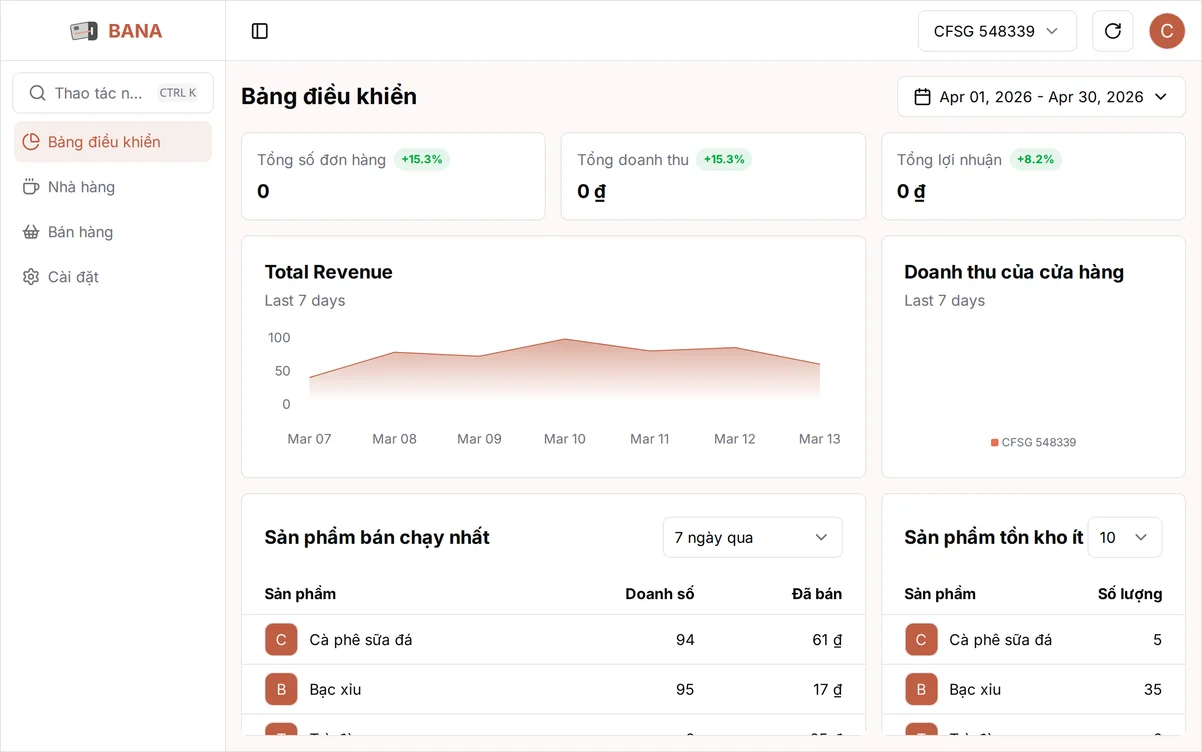Open Nhà hàng in the sidebar
Viewport: 1202px width, 752px height.
pos(113,187)
